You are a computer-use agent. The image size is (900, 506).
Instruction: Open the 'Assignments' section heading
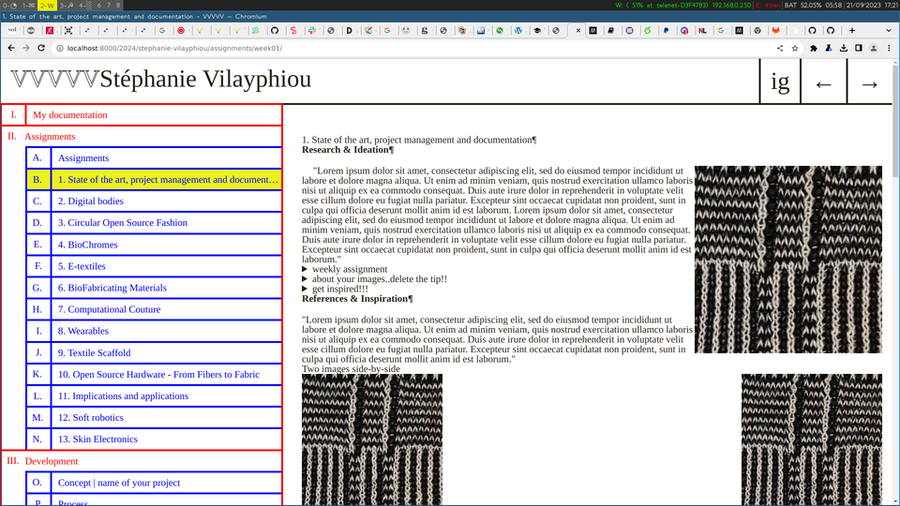point(49,137)
